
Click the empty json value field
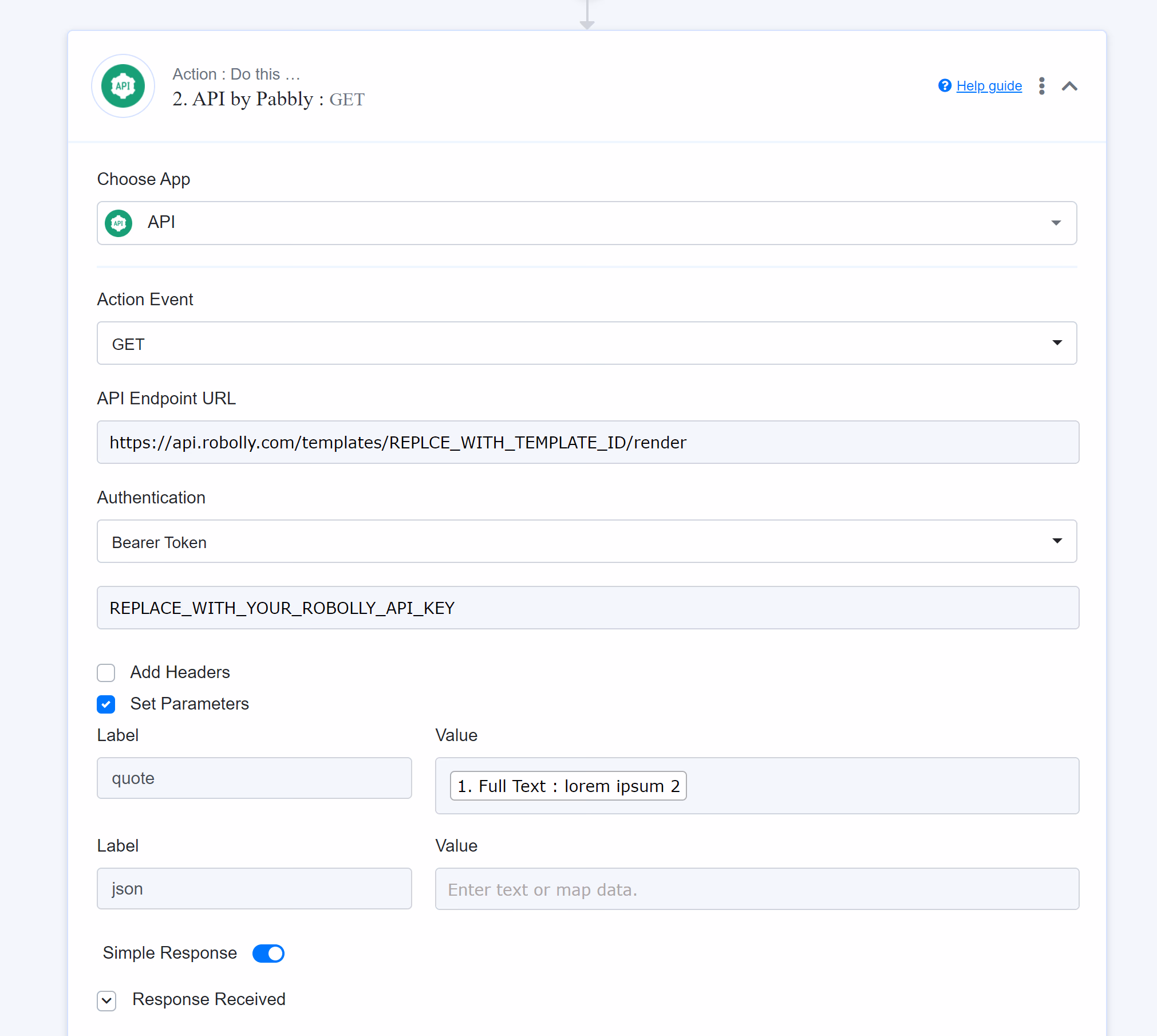coord(757,889)
